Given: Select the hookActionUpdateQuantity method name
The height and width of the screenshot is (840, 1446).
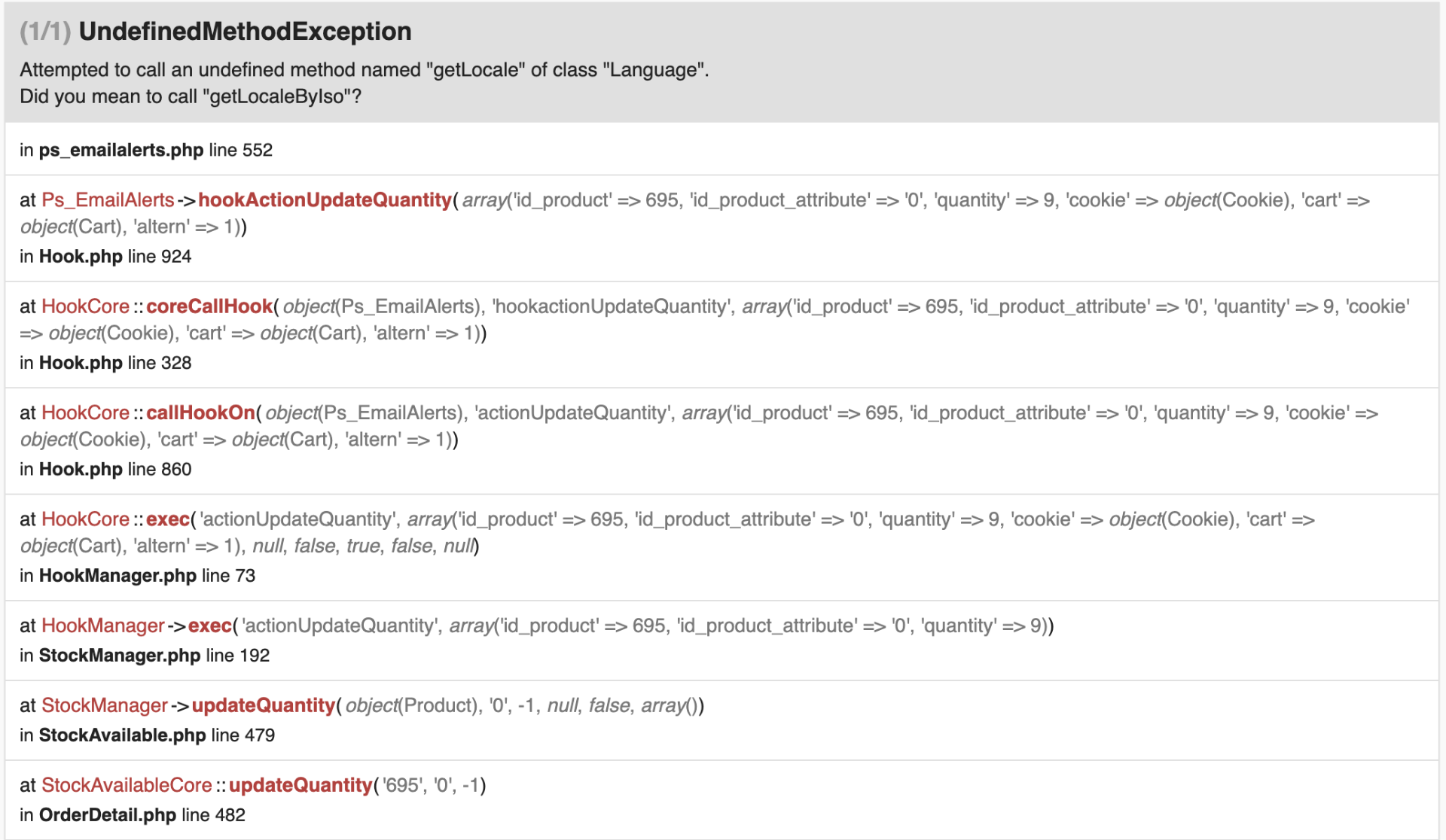Looking at the screenshot, I should point(325,200).
